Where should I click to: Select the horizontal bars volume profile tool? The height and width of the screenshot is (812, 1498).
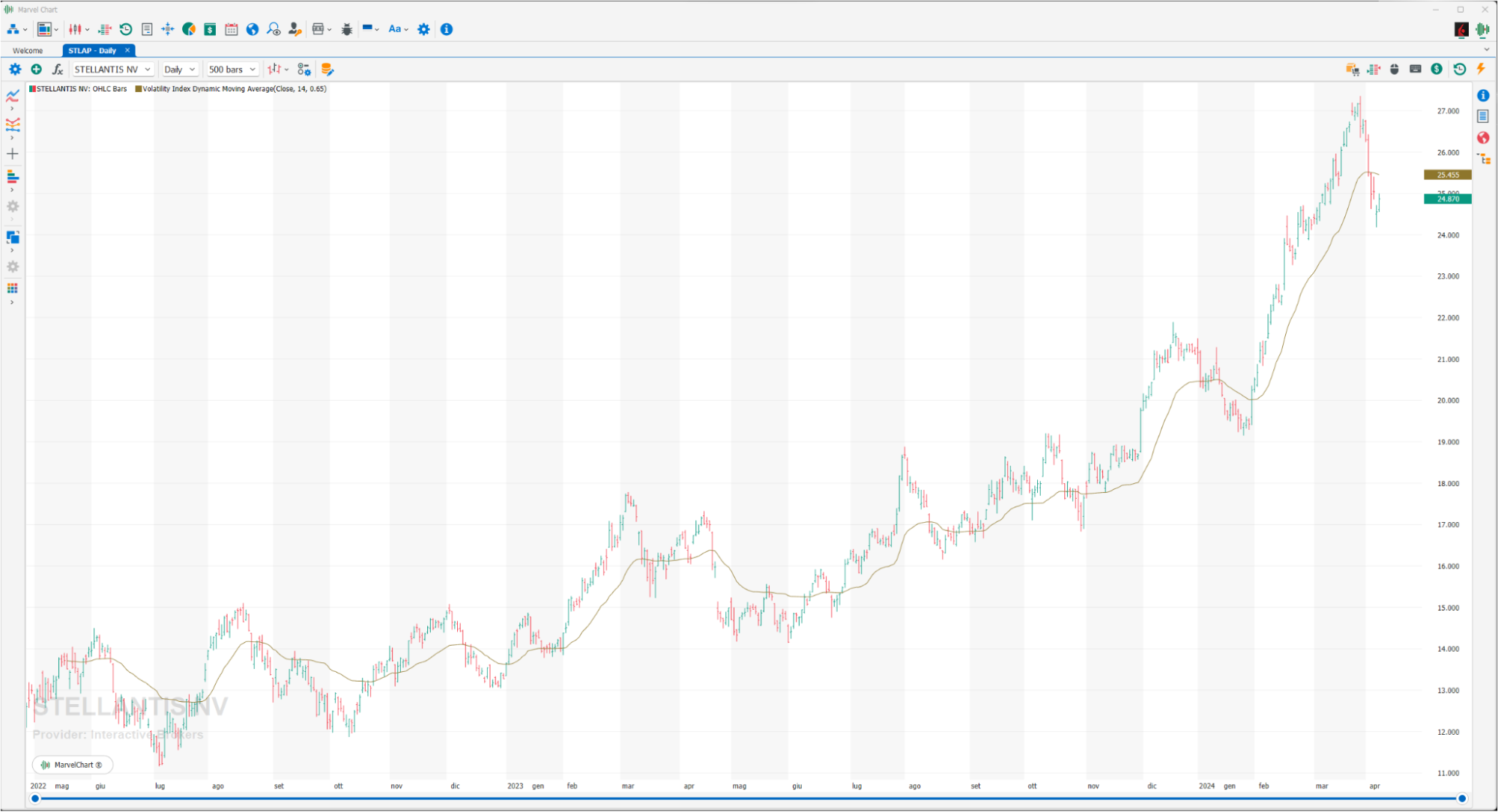click(x=13, y=177)
